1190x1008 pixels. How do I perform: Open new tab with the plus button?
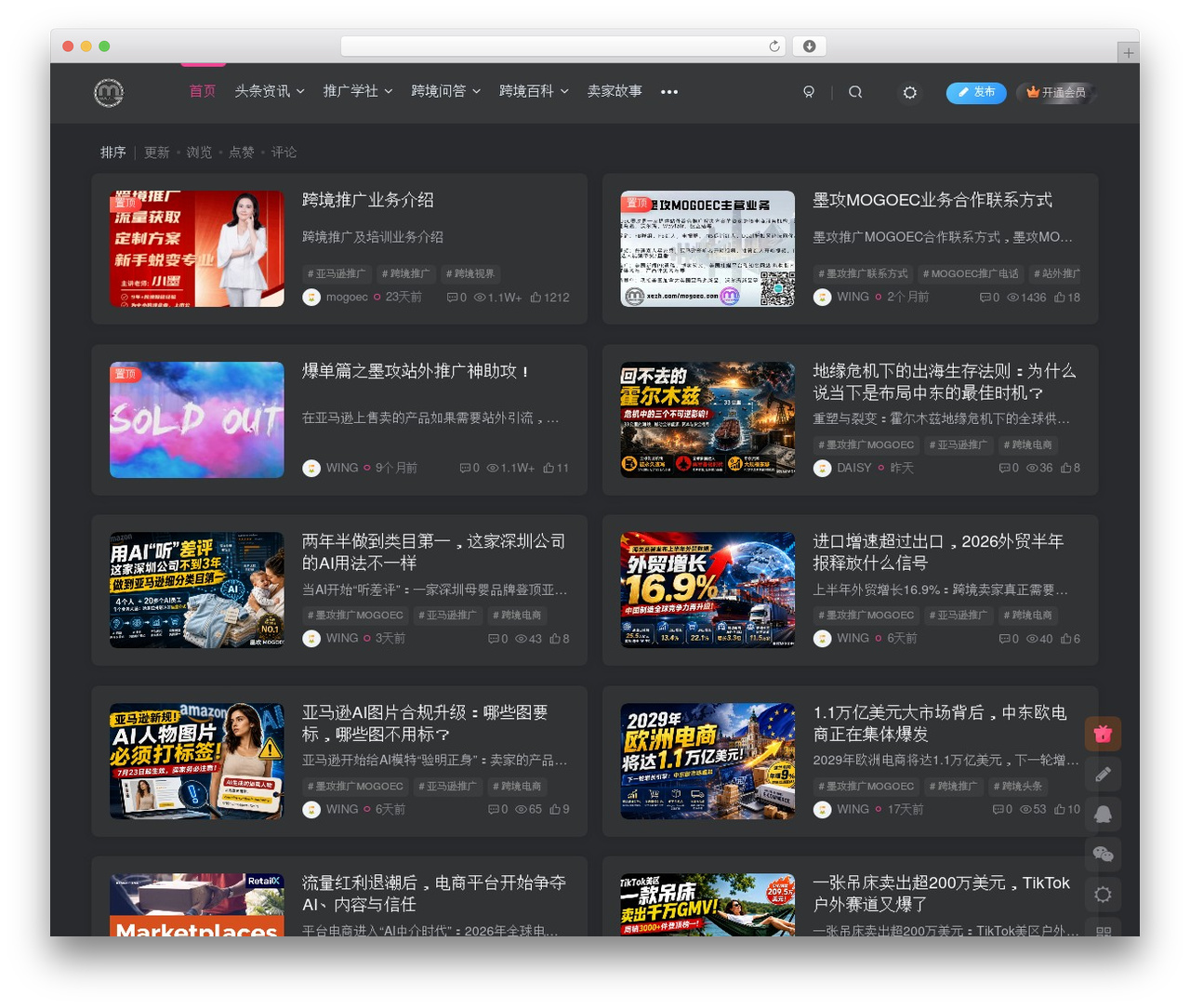[1128, 53]
